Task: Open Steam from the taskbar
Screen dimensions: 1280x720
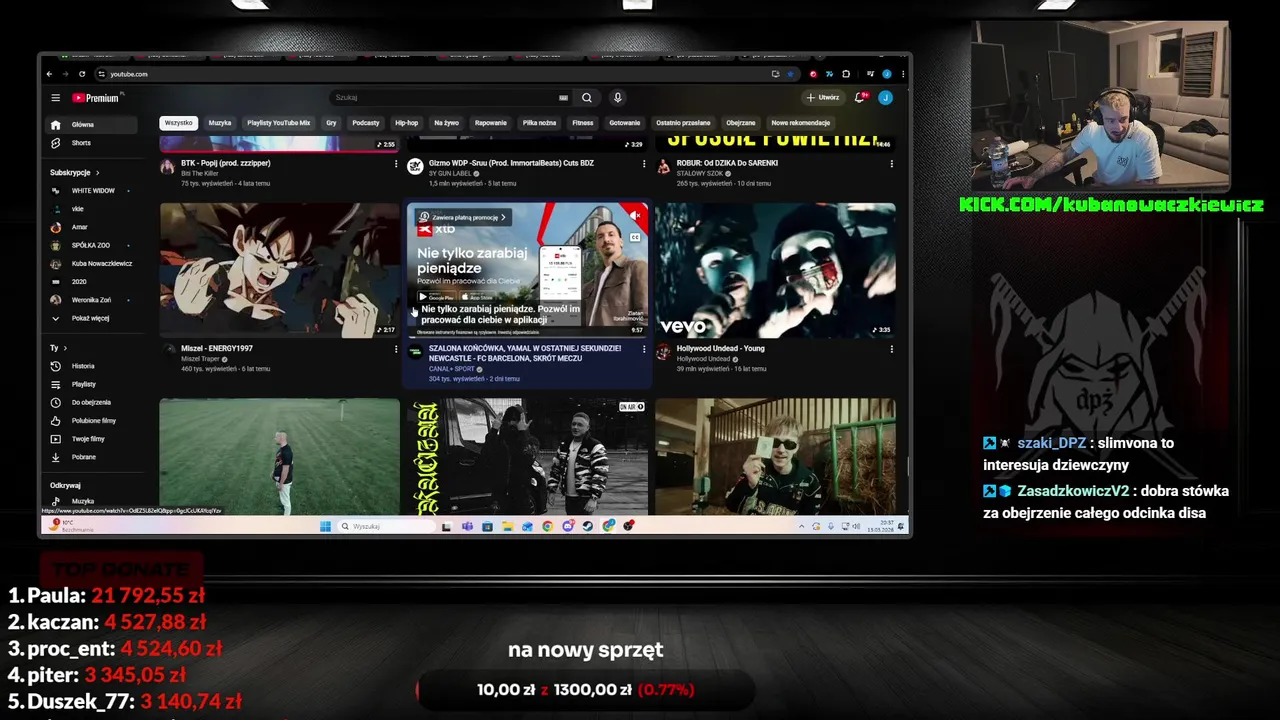Action: tap(588, 526)
